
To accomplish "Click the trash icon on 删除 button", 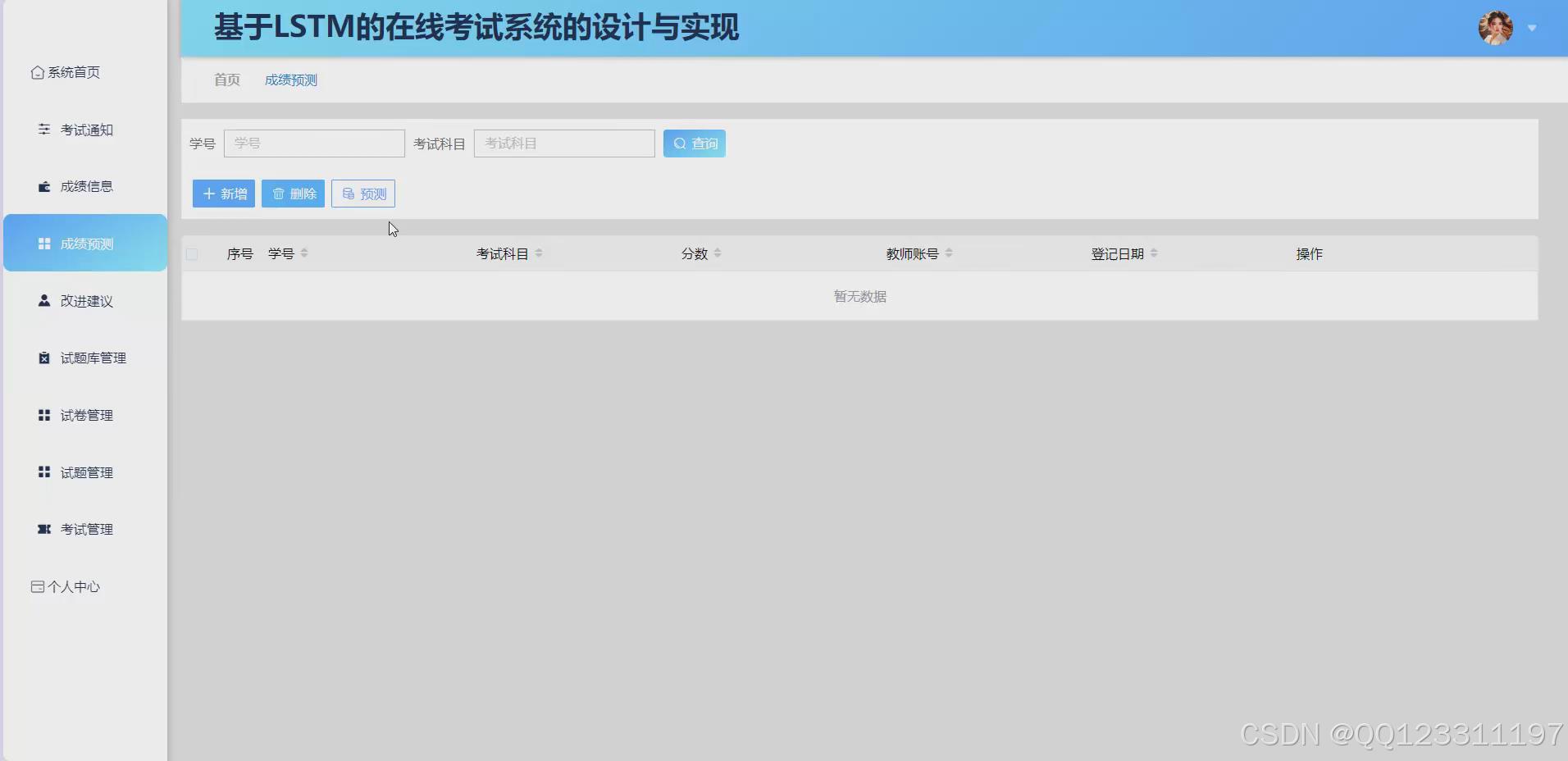I will click(280, 194).
